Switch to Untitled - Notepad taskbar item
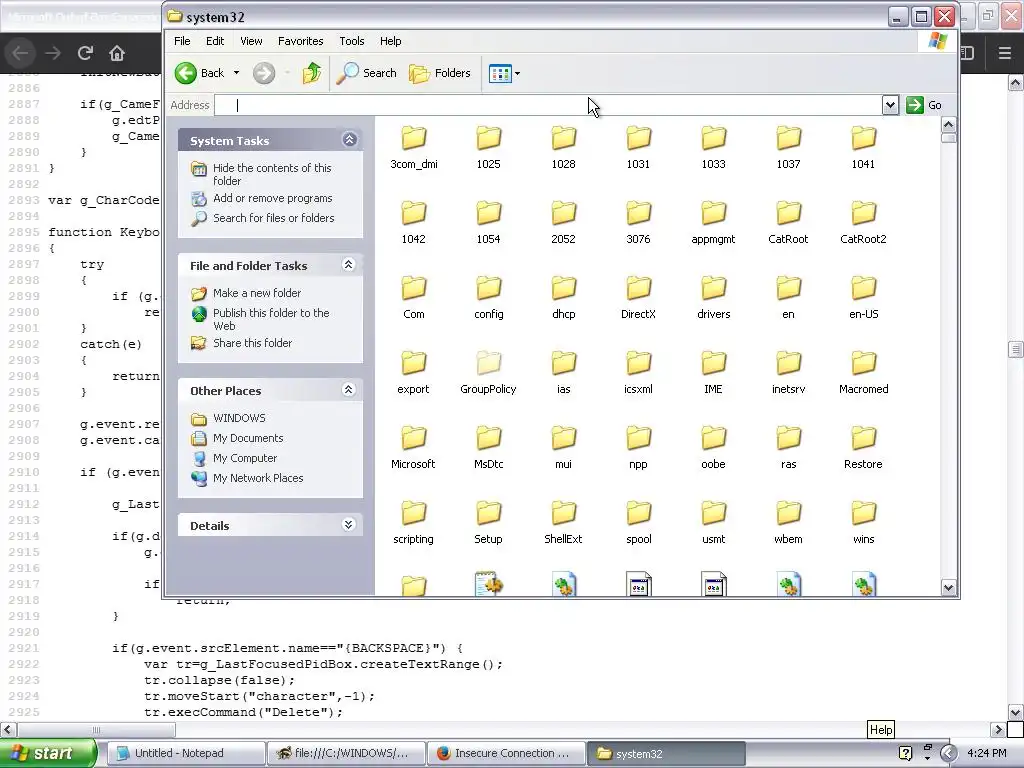Image resolution: width=1024 pixels, height=768 pixels. point(185,753)
